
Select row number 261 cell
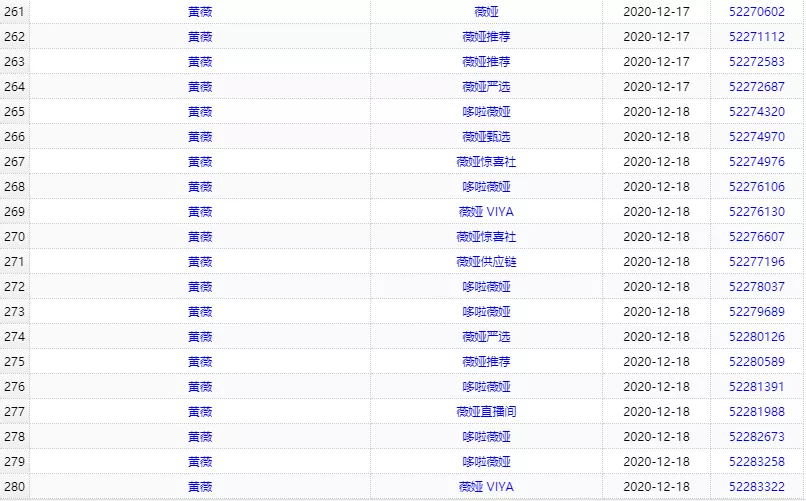point(14,11)
